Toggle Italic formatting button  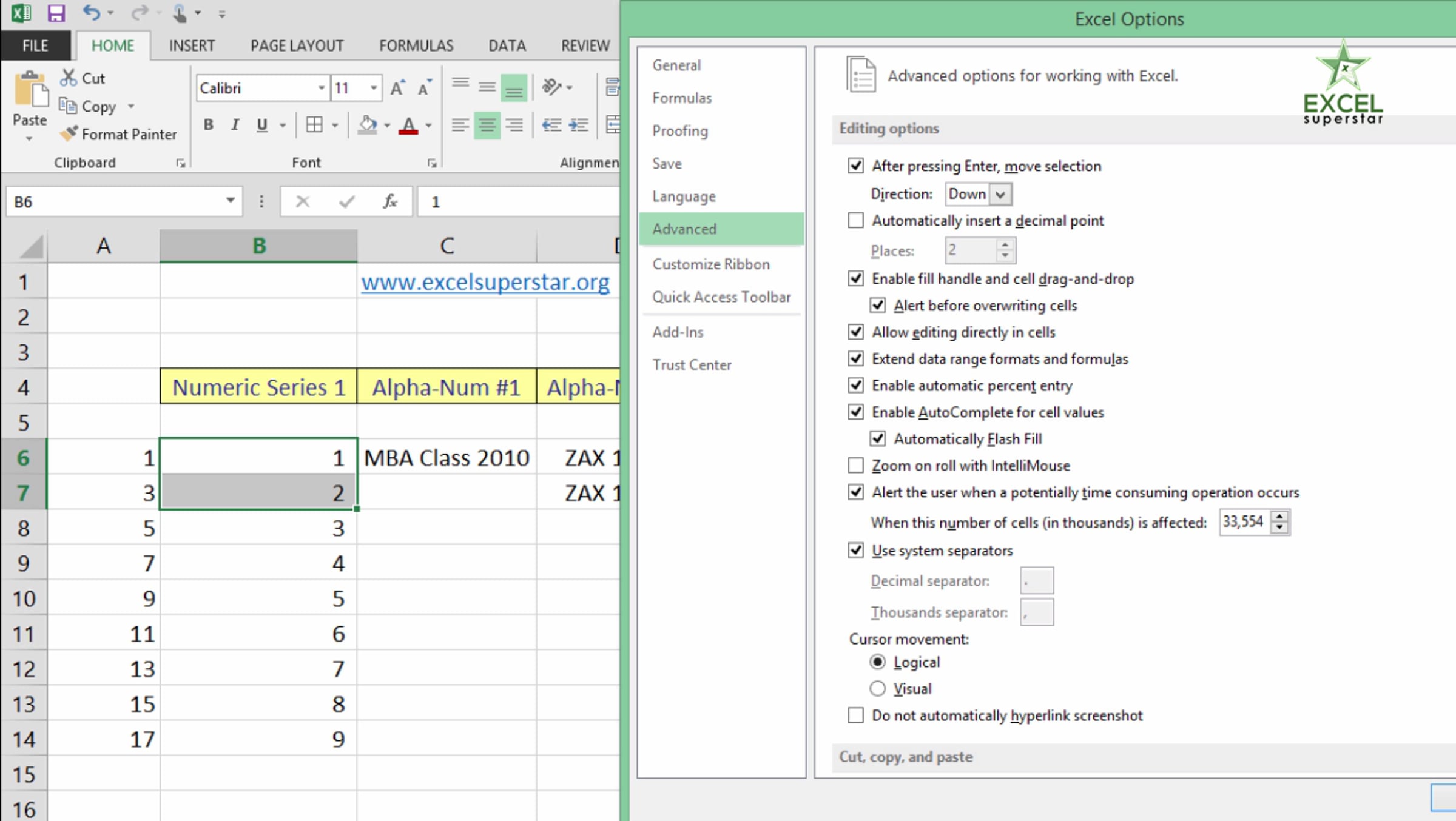tap(235, 125)
